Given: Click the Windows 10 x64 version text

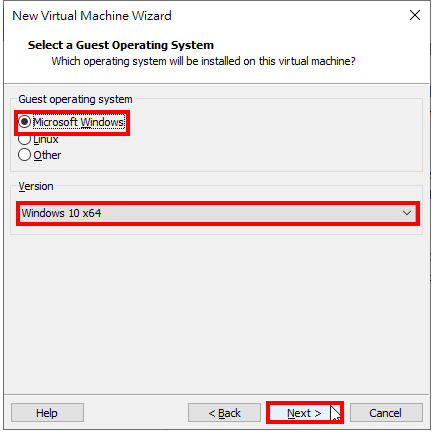Looking at the screenshot, I should 61,213.
